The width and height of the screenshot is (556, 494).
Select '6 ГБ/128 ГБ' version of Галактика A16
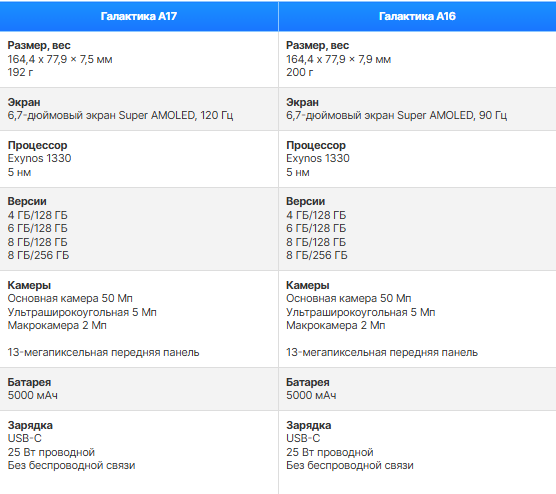click(x=316, y=228)
